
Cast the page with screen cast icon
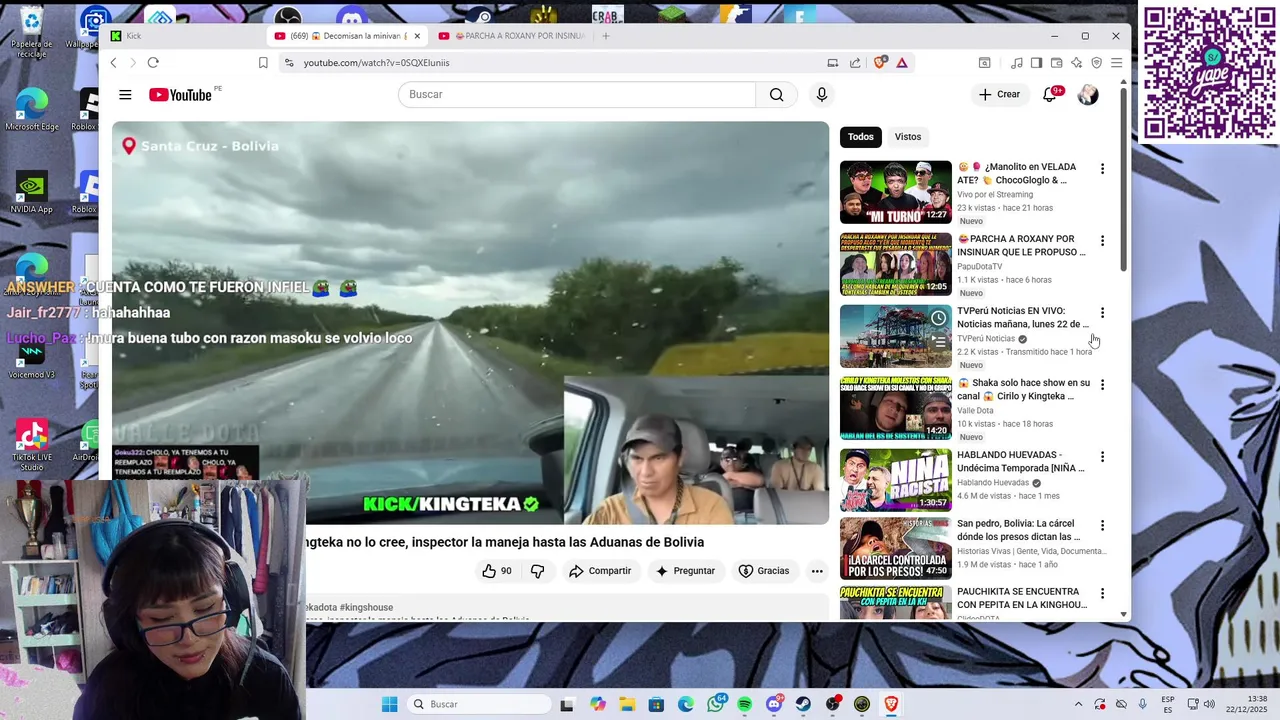(832, 63)
